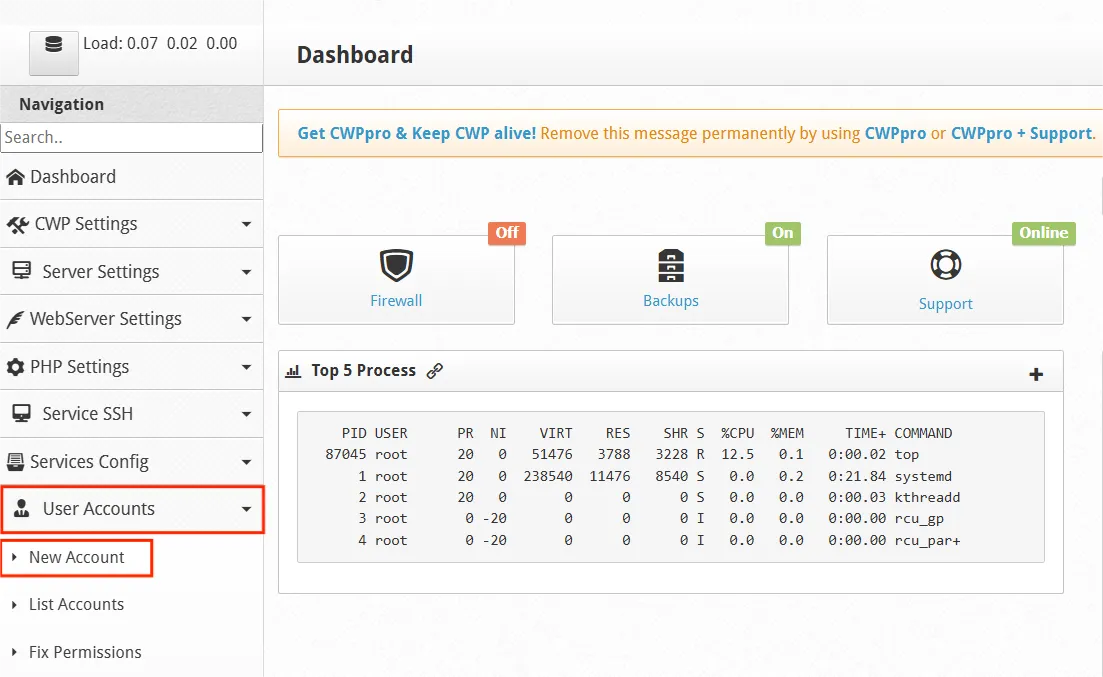Screen dimensions: 1103x677
Task: Click the Backups storage icon
Action: 670,266
